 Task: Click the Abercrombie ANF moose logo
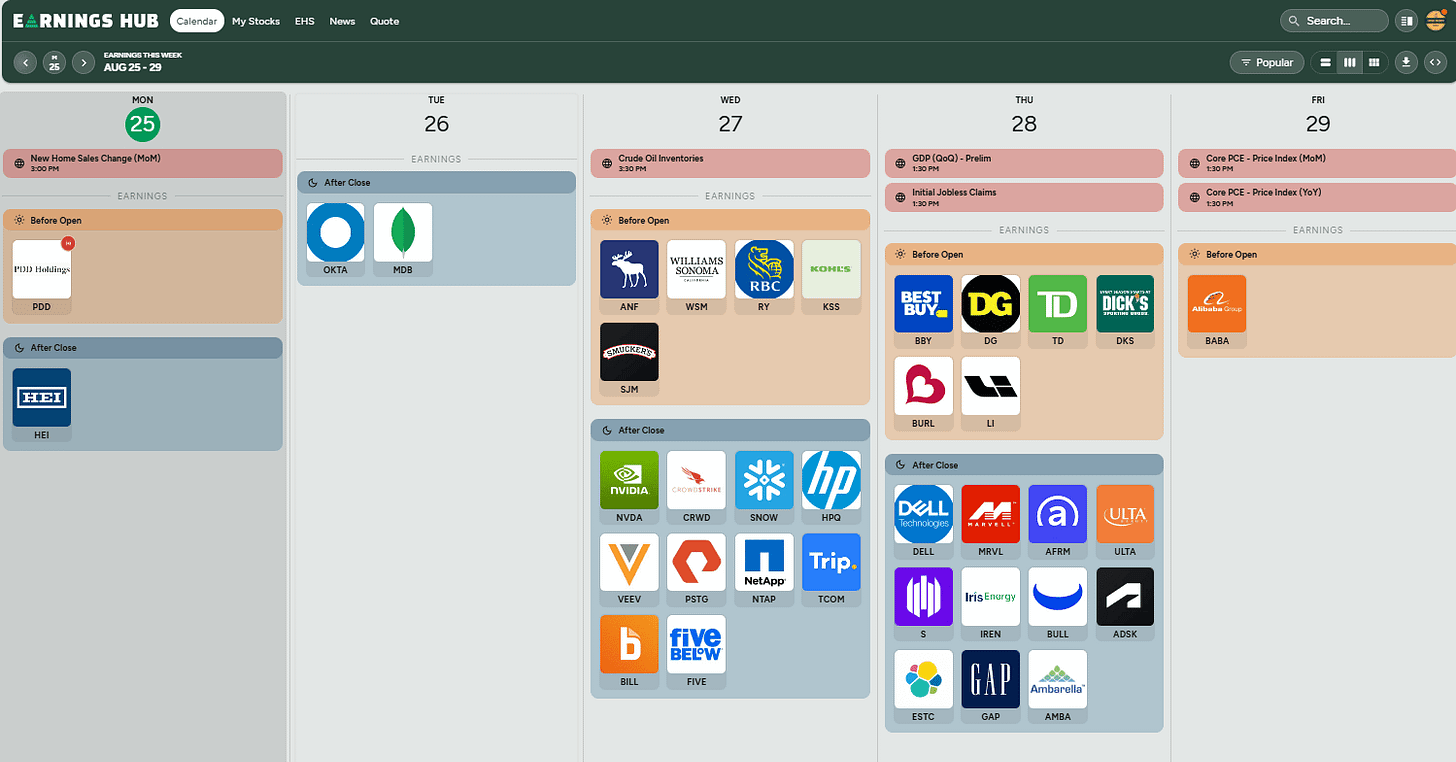[629, 269]
